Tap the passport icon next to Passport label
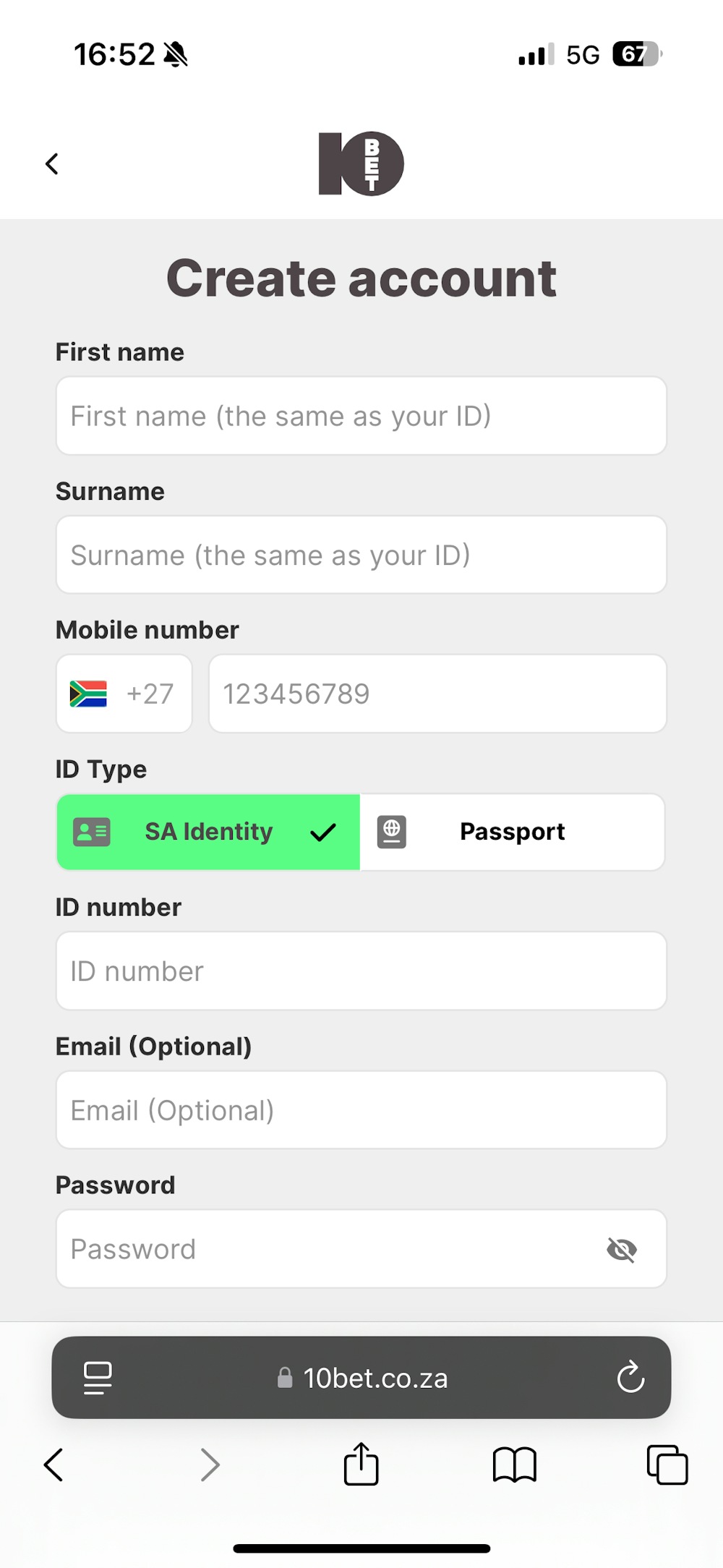This screenshot has width=723, height=1568. click(392, 832)
